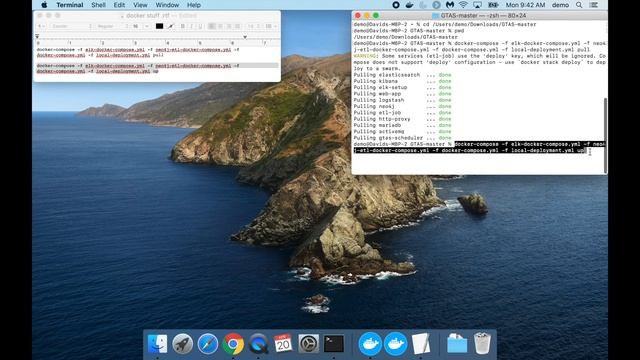Launch Google Chrome from the Dock
Viewport: 640px width, 360px height.
pos(233,344)
